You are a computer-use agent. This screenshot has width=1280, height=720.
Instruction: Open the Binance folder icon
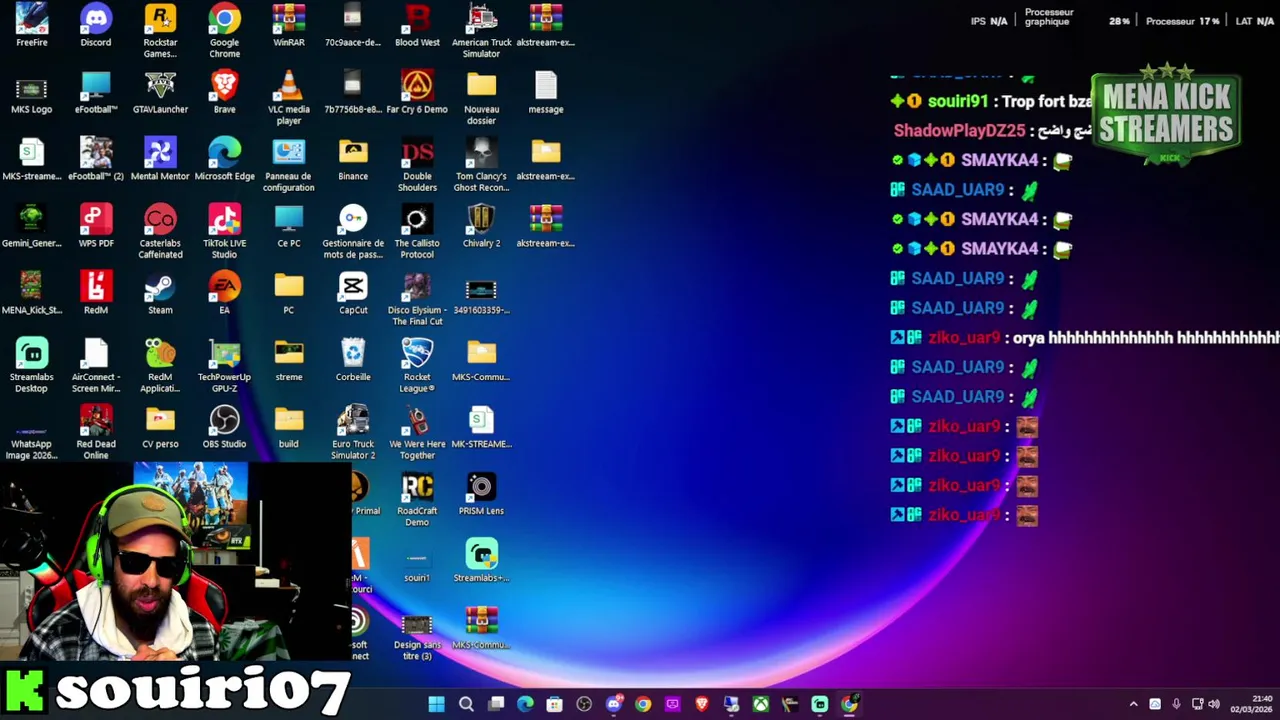coord(353,159)
